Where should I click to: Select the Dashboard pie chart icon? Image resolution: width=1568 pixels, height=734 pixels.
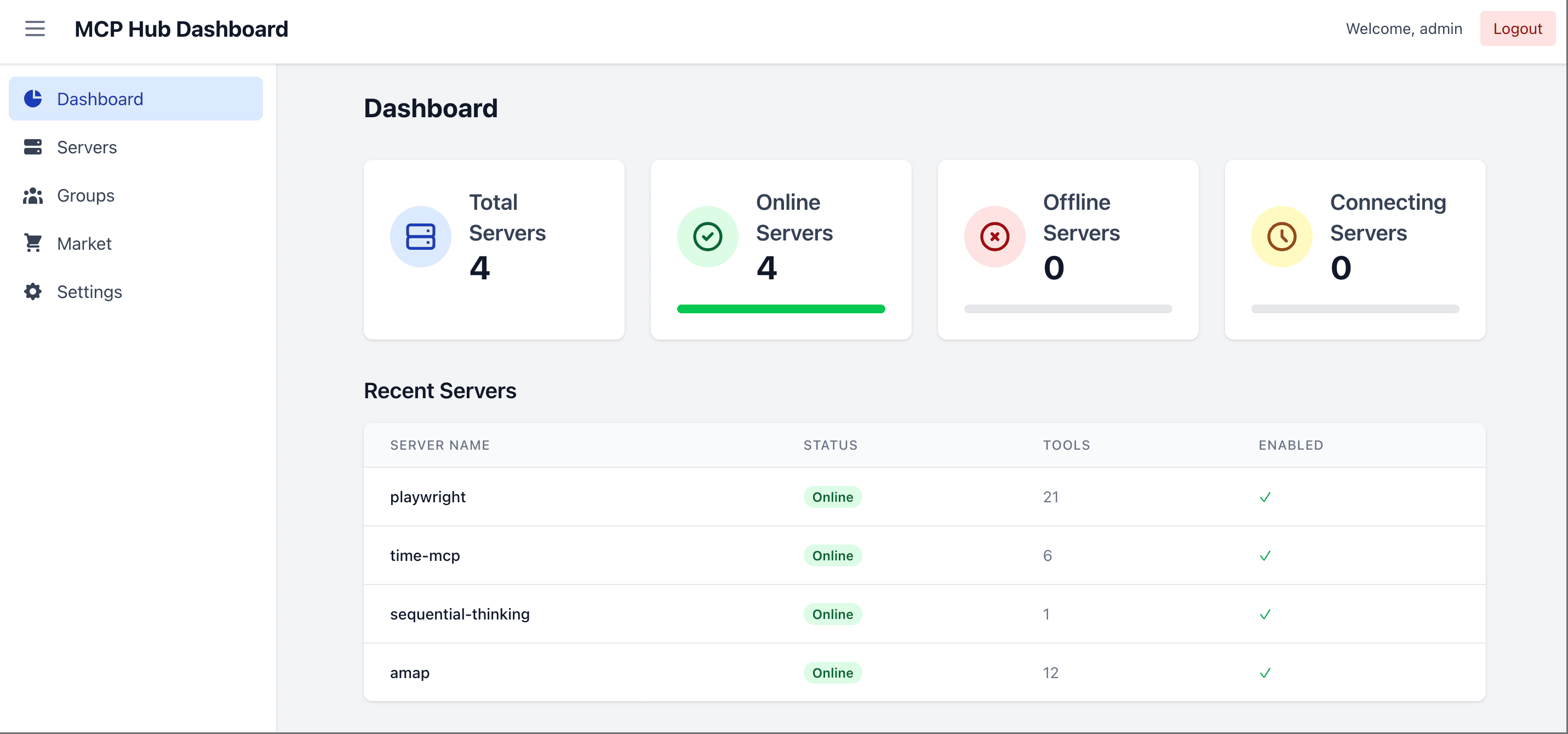click(x=32, y=99)
